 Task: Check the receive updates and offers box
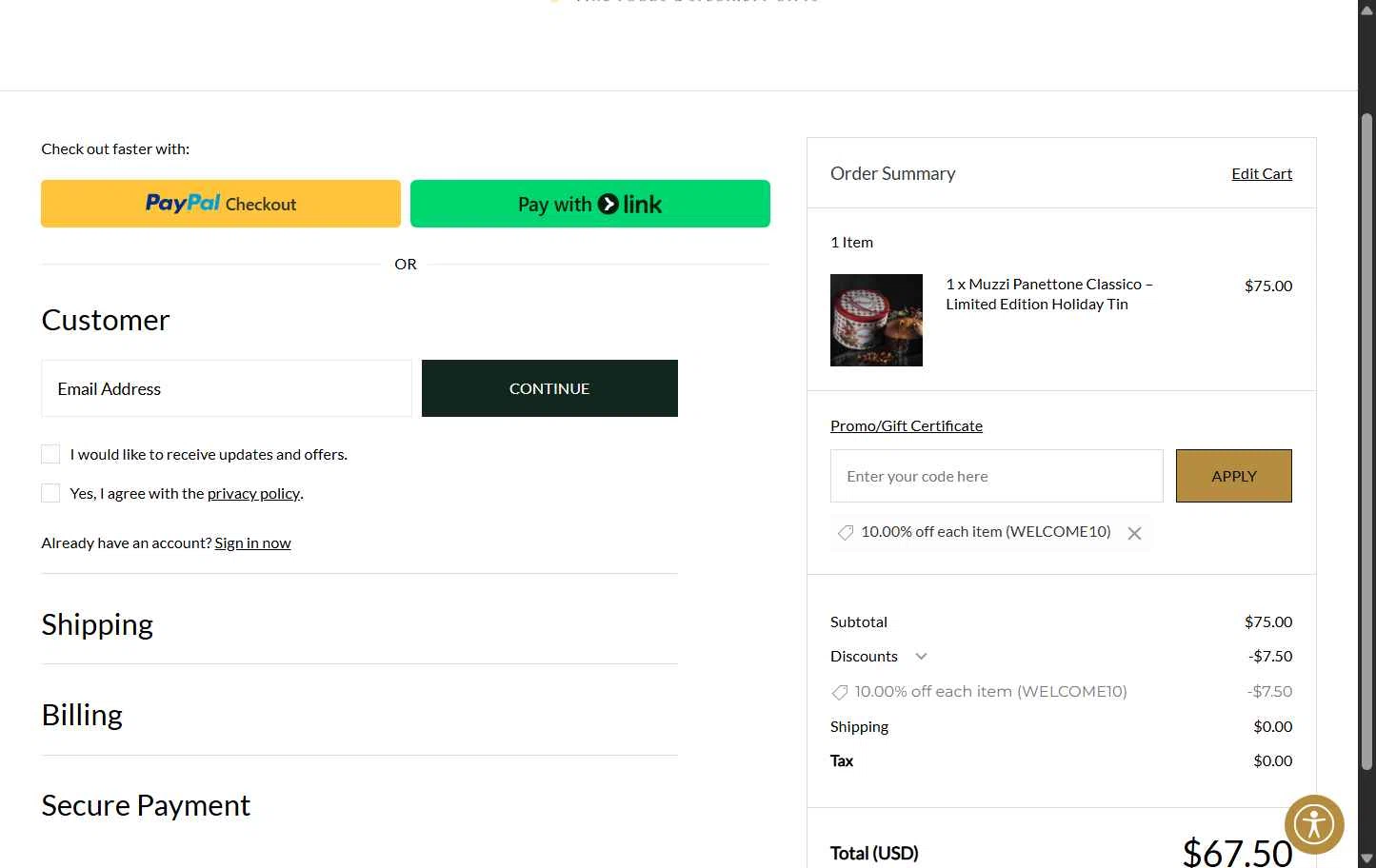point(50,454)
